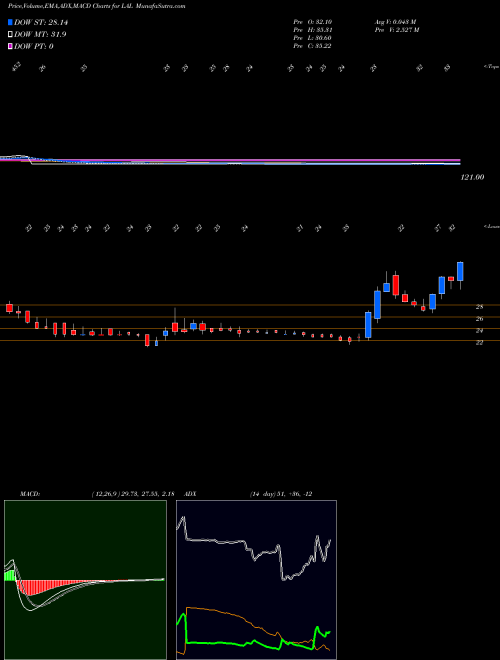Image resolution: width=500 pixels, height=660 pixels.
Task: Click the magenta DOW PT legend swatch
Action: click(11, 46)
